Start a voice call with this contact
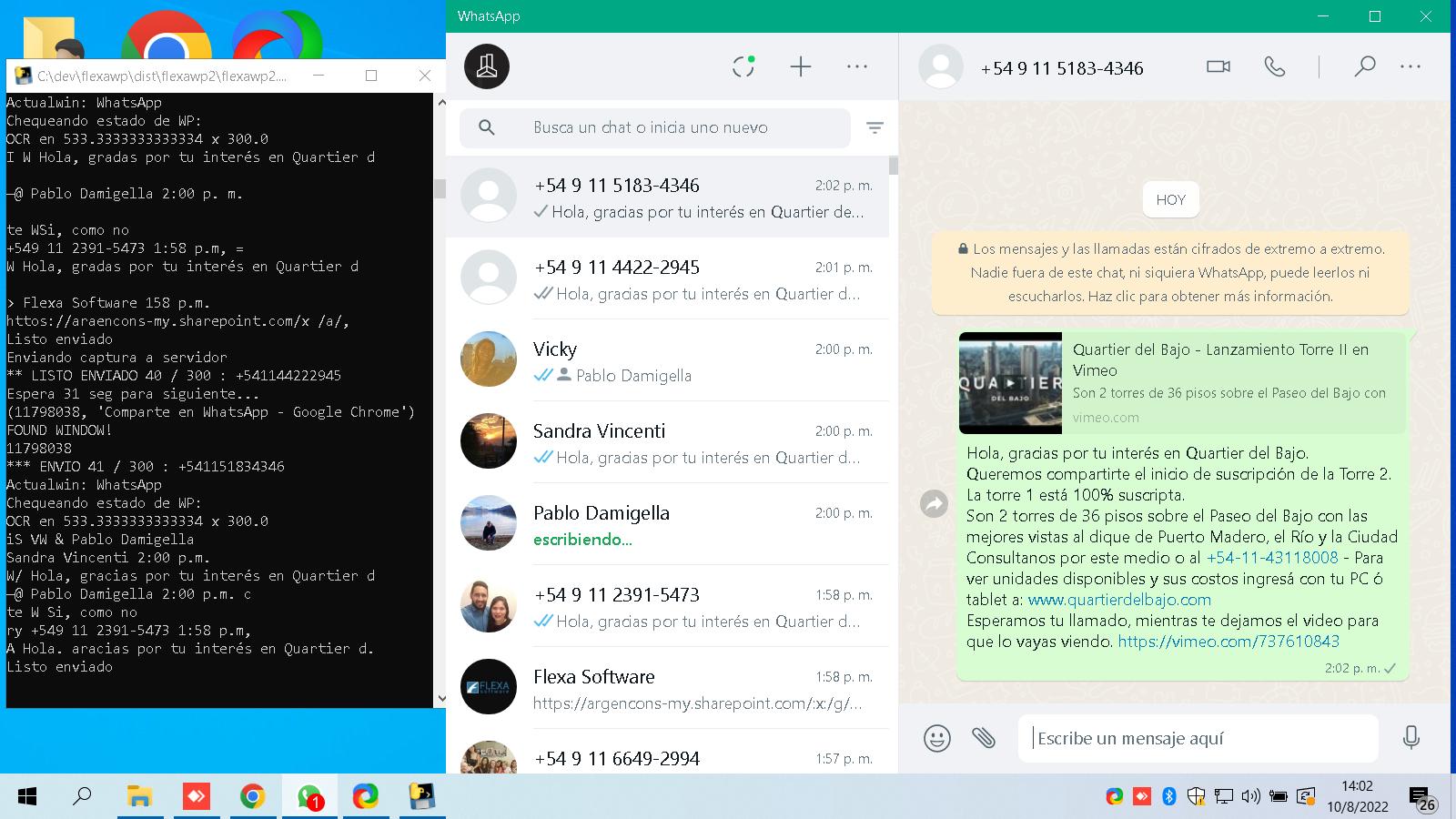 click(x=1275, y=66)
